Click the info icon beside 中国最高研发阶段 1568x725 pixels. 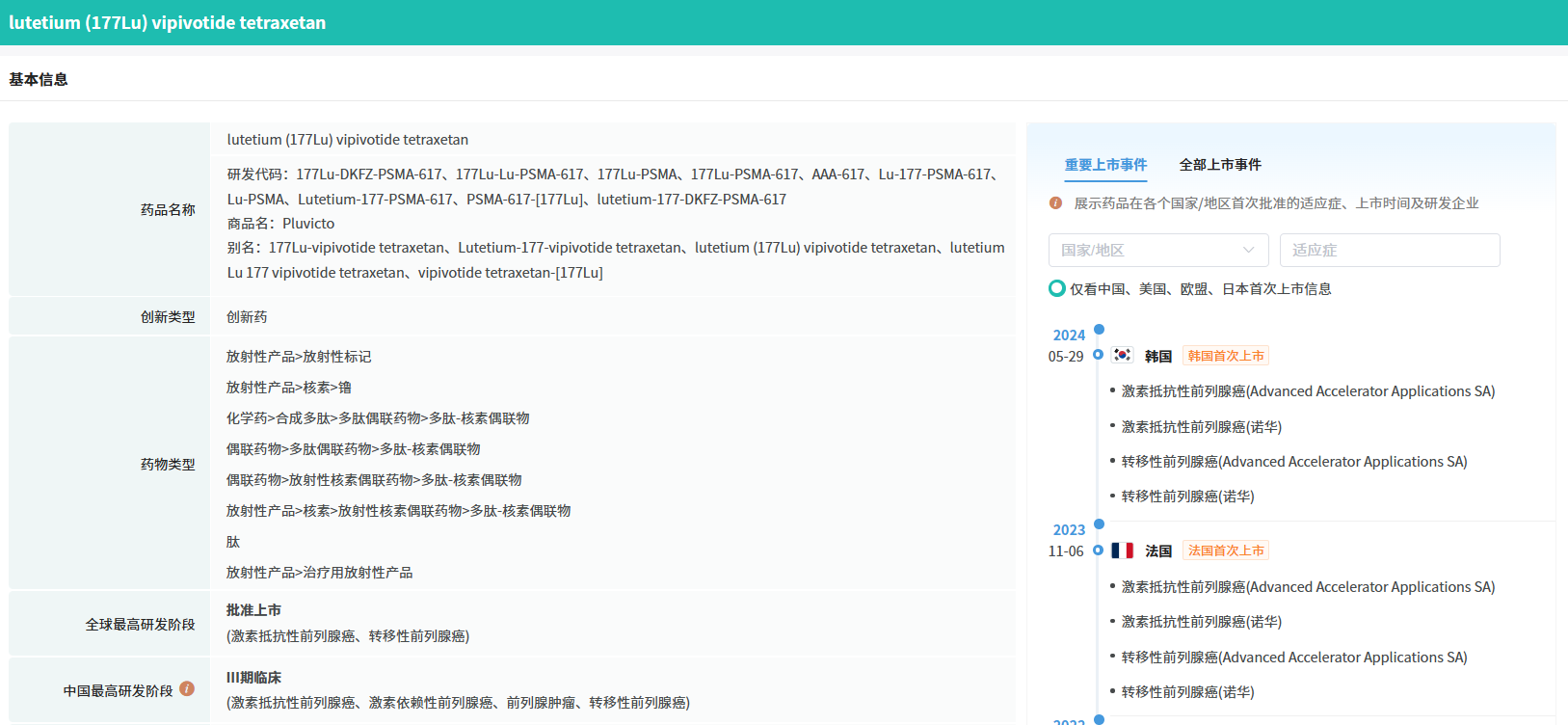coord(187,688)
